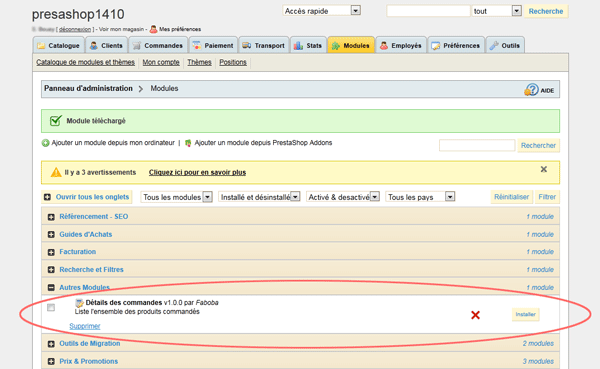This screenshot has width=600, height=369.
Task: Click the '3 modules' count text
Action: (538, 361)
